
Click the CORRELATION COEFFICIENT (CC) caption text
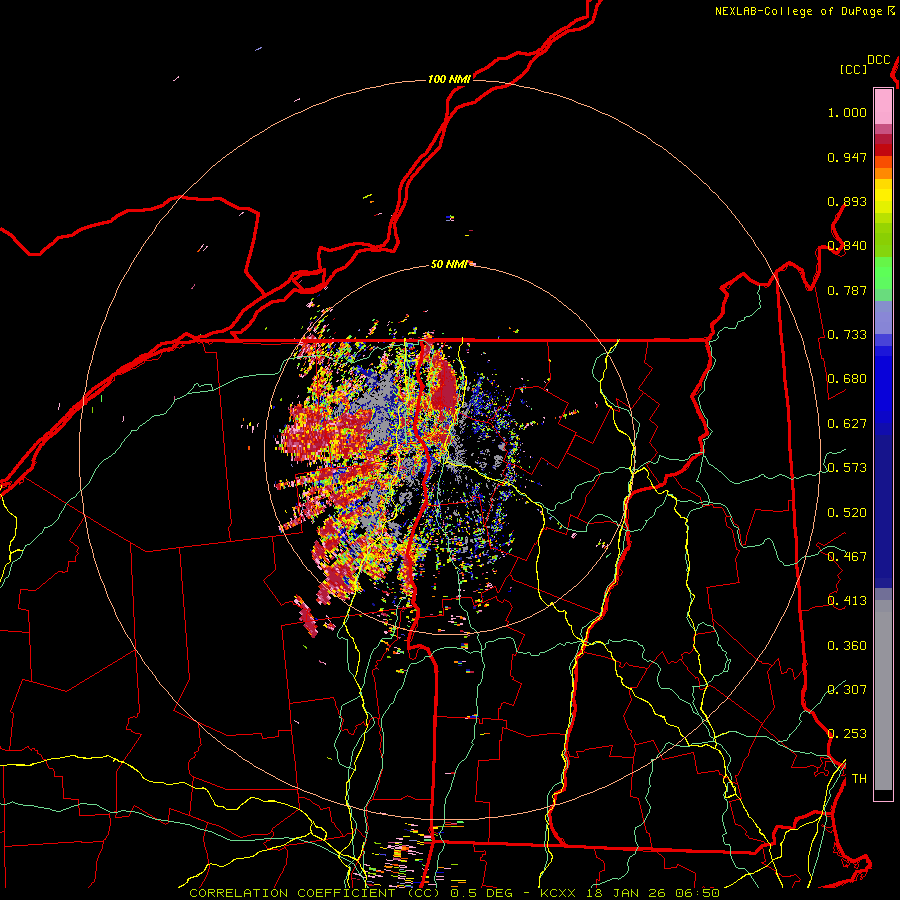pyautogui.click(x=315, y=893)
